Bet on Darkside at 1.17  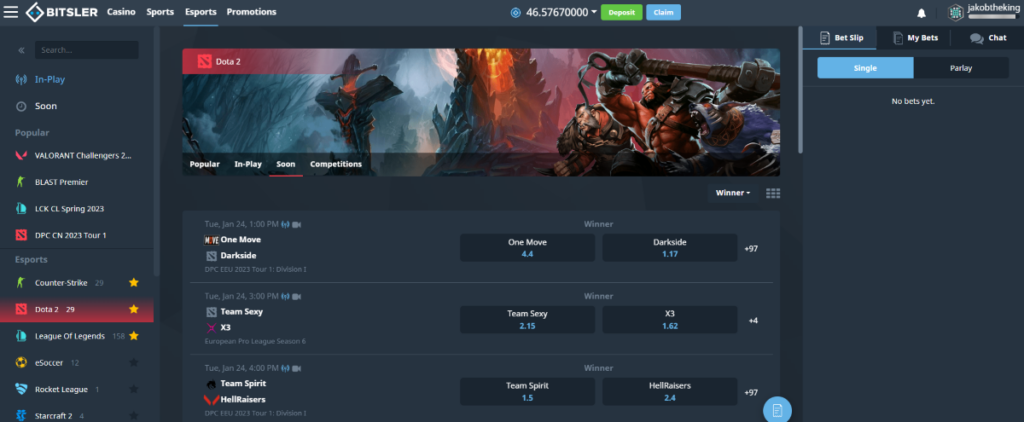pos(669,248)
